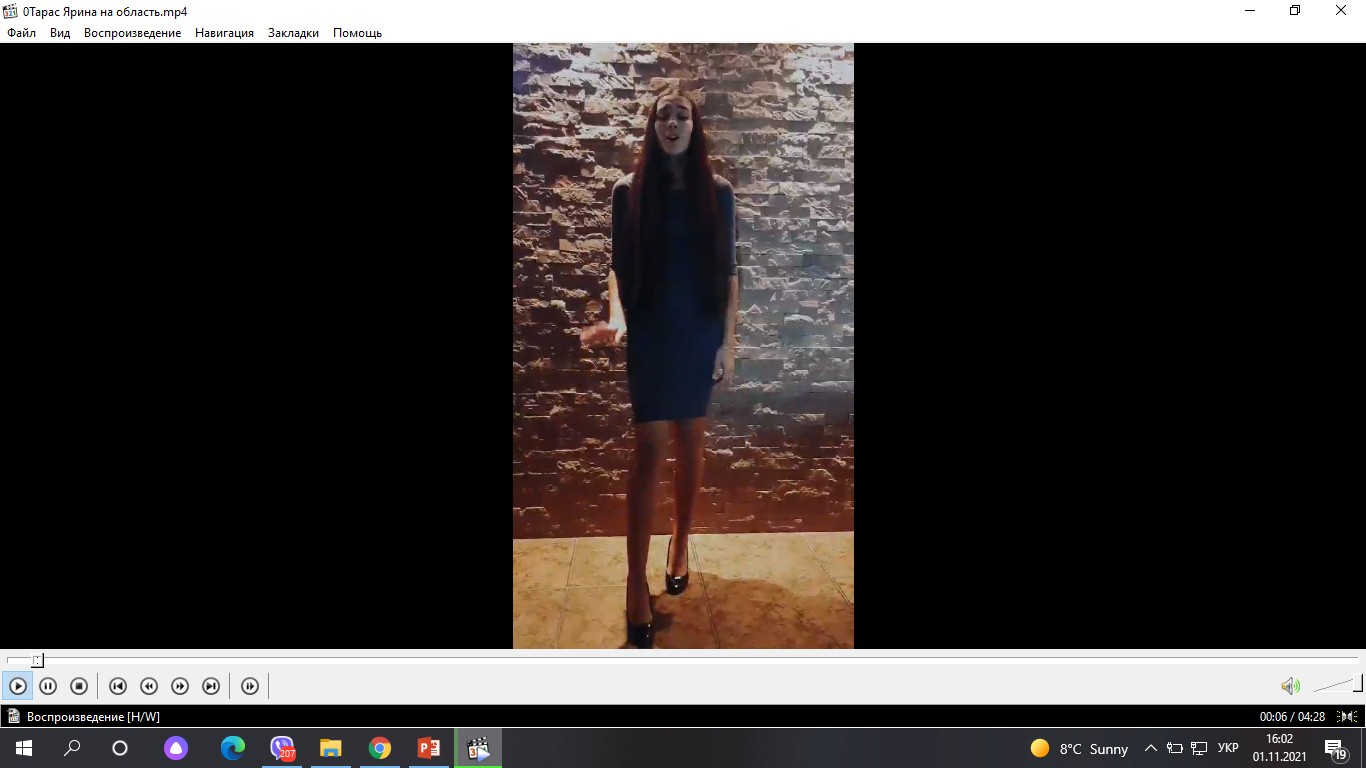The height and width of the screenshot is (768, 1366).
Task: Skip to previous file button
Action: (x=118, y=686)
